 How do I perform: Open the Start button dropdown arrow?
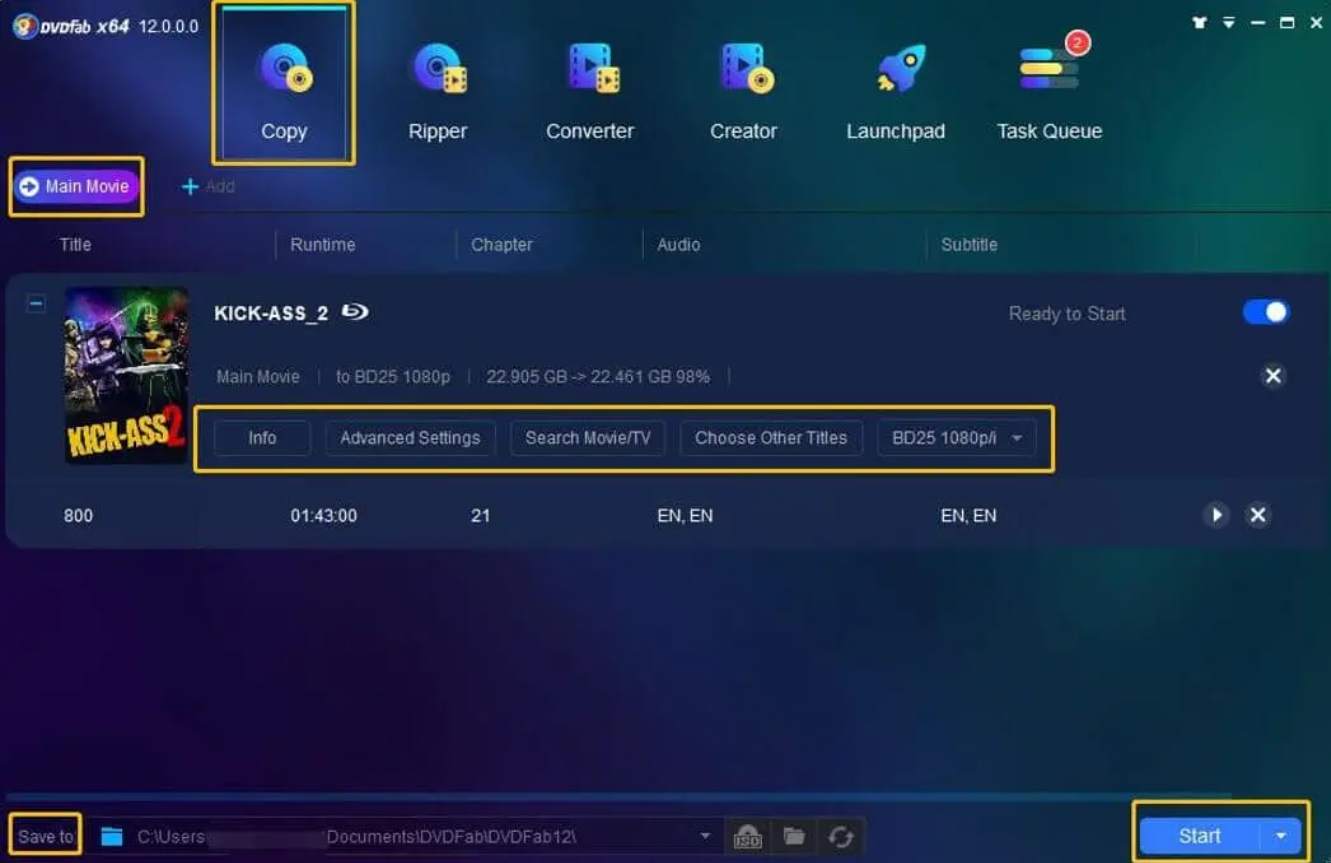pyautogui.click(x=1281, y=836)
